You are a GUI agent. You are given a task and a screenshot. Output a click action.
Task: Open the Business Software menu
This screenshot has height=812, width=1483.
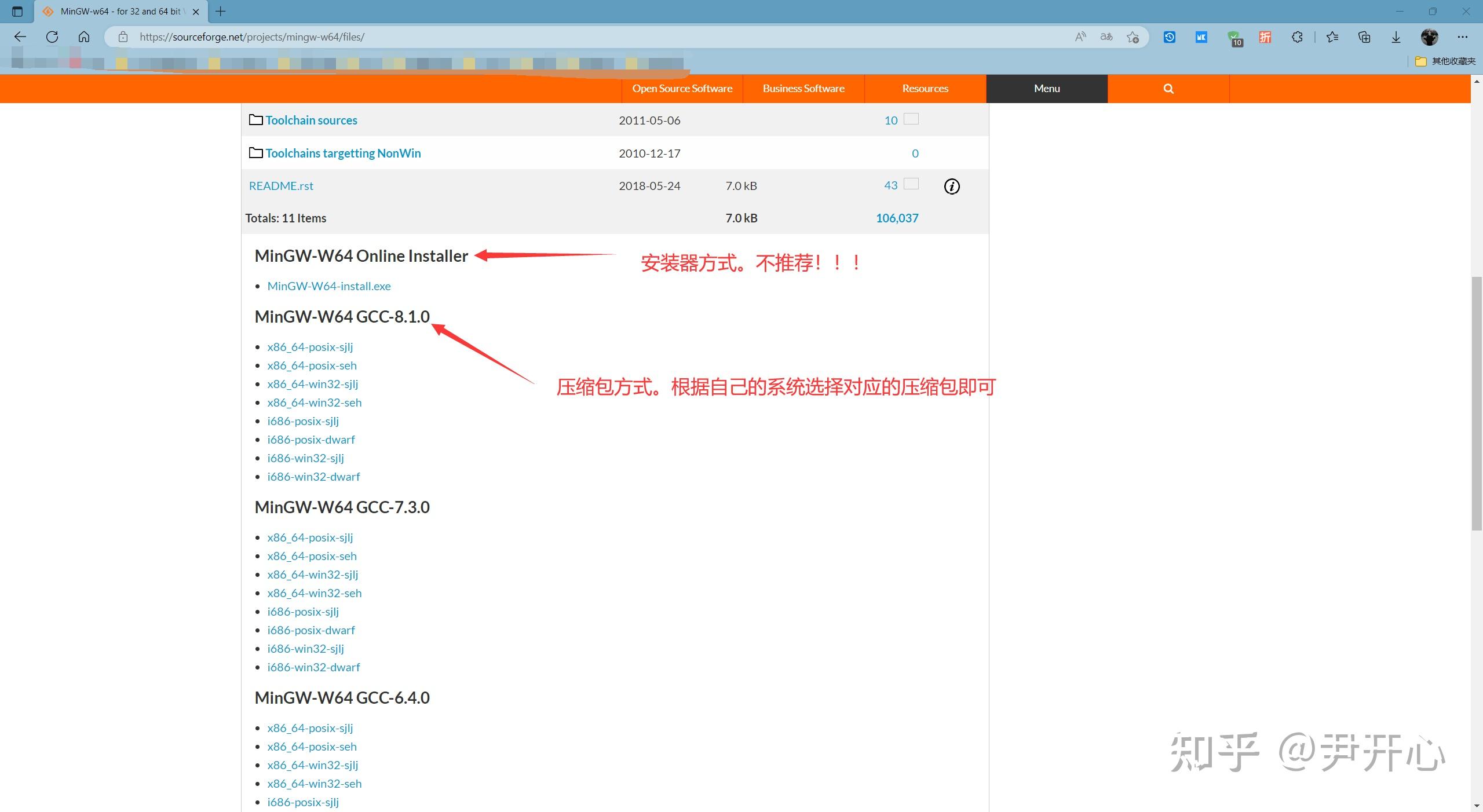coord(803,89)
